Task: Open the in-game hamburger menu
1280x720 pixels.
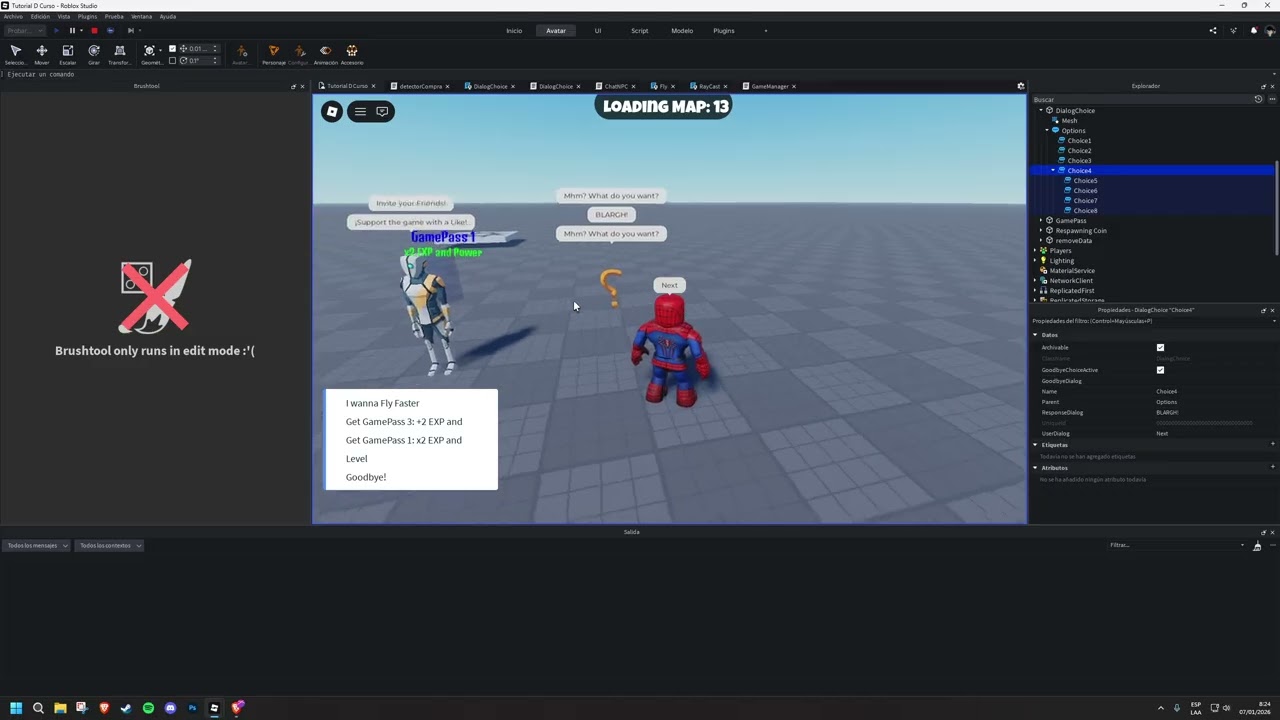Action: [x=360, y=111]
